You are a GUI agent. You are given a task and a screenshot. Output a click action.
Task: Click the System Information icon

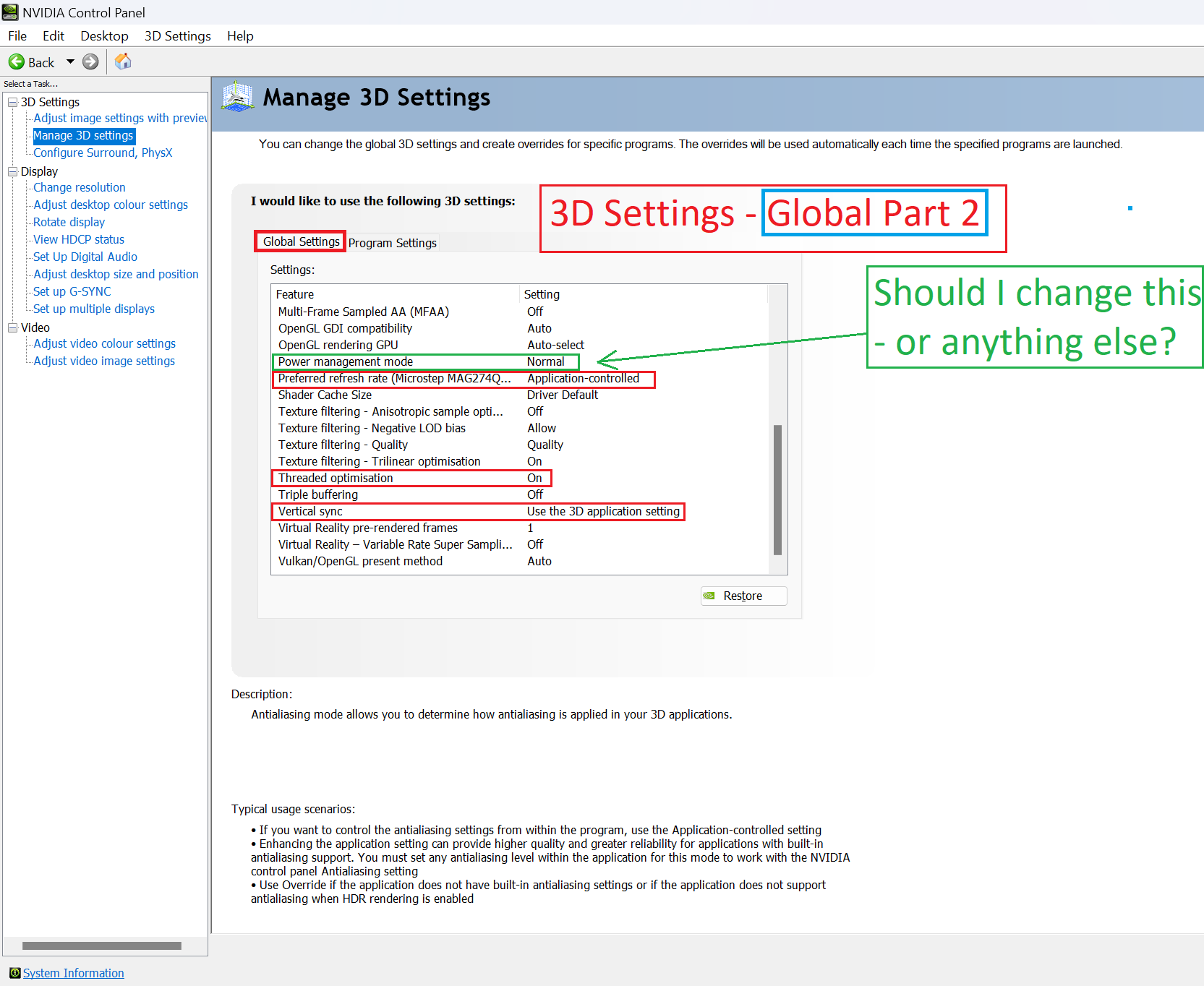click(14, 973)
